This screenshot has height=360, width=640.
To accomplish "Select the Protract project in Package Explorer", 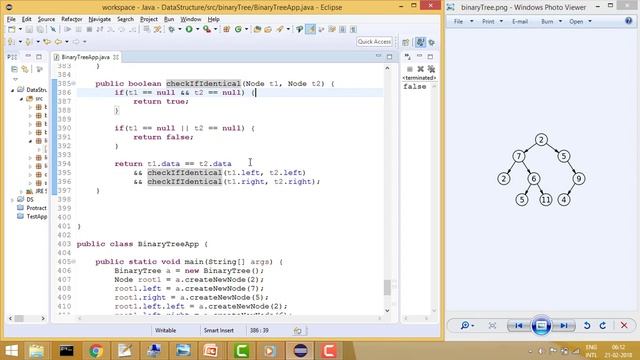I will (36, 208).
